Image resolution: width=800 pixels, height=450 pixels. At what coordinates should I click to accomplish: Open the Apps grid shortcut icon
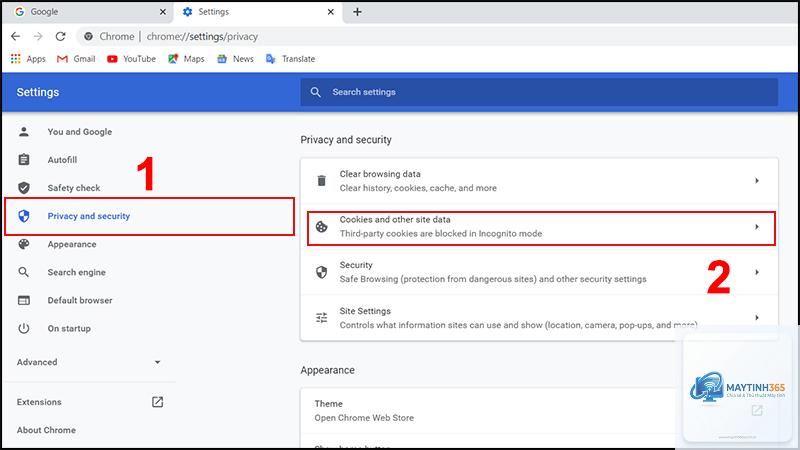16,59
